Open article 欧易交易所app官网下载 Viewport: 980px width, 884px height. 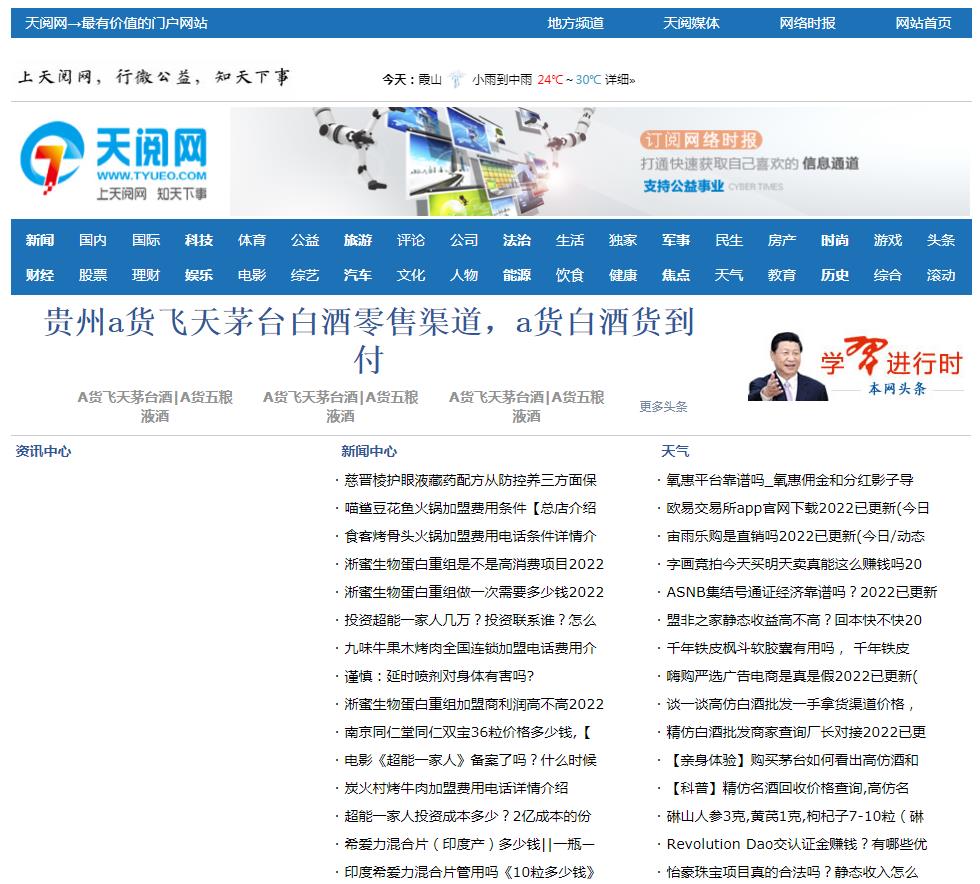pos(798,508)
